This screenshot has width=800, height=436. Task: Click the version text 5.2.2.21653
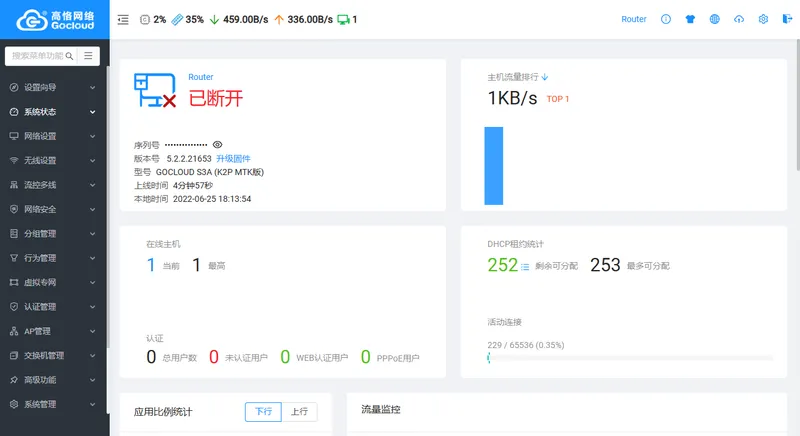(x=189, y=159)
